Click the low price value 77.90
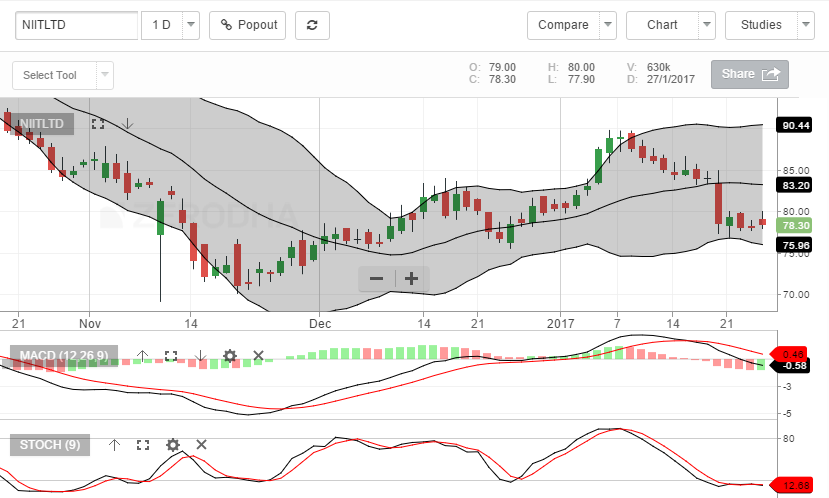The width and height of the screenshot is (829, 498). point(581,79)
